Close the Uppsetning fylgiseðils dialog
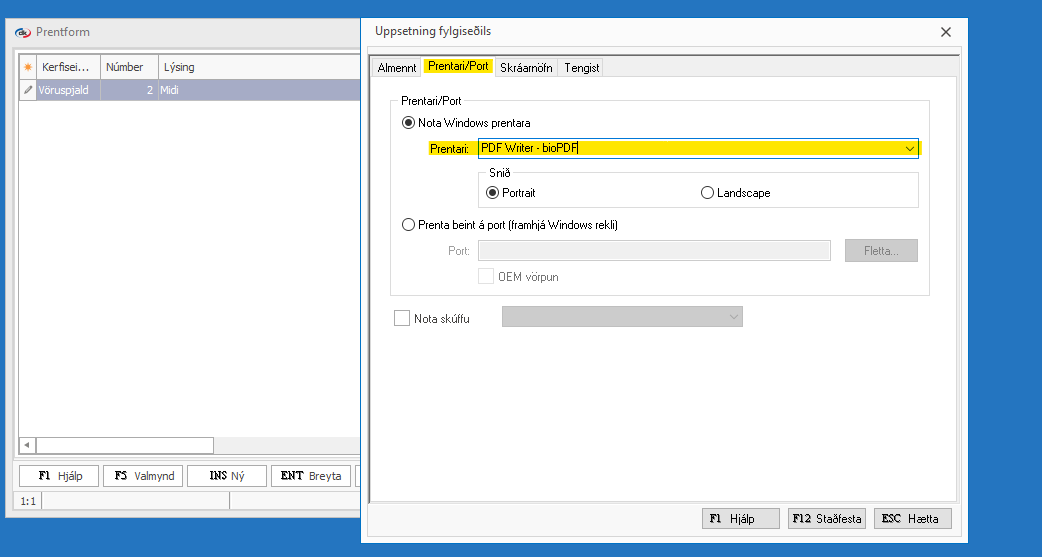The image size is (1042, 557). [945, 32]
